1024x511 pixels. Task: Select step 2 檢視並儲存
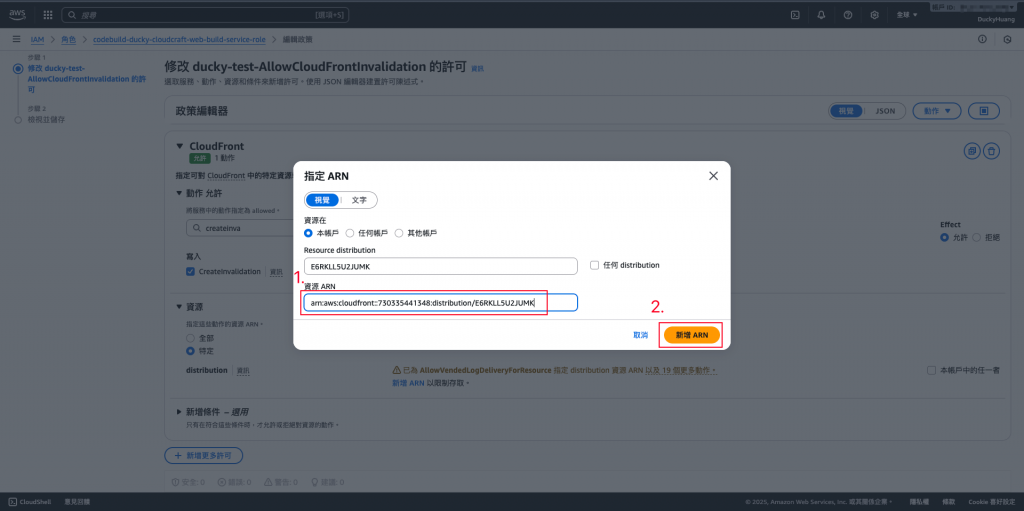point(46,120)
